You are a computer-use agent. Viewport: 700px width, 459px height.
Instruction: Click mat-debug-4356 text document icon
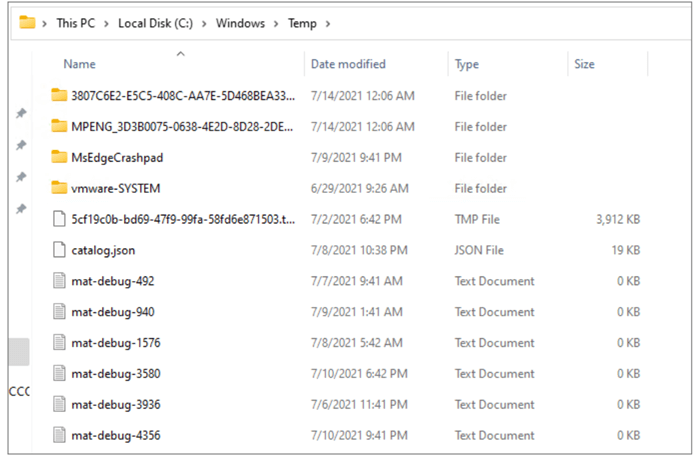point(59,435)
